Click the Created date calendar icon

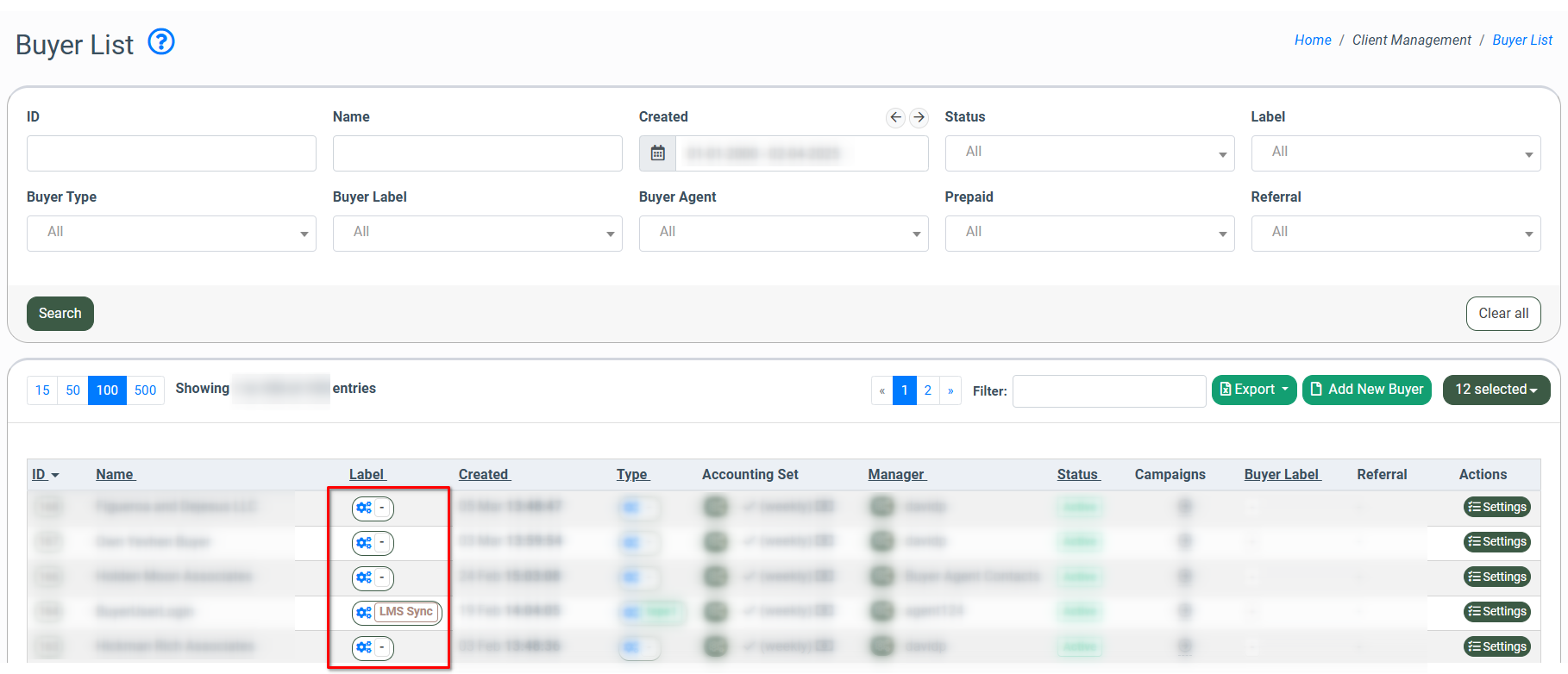pyautogui.click(x=657, y=153)
